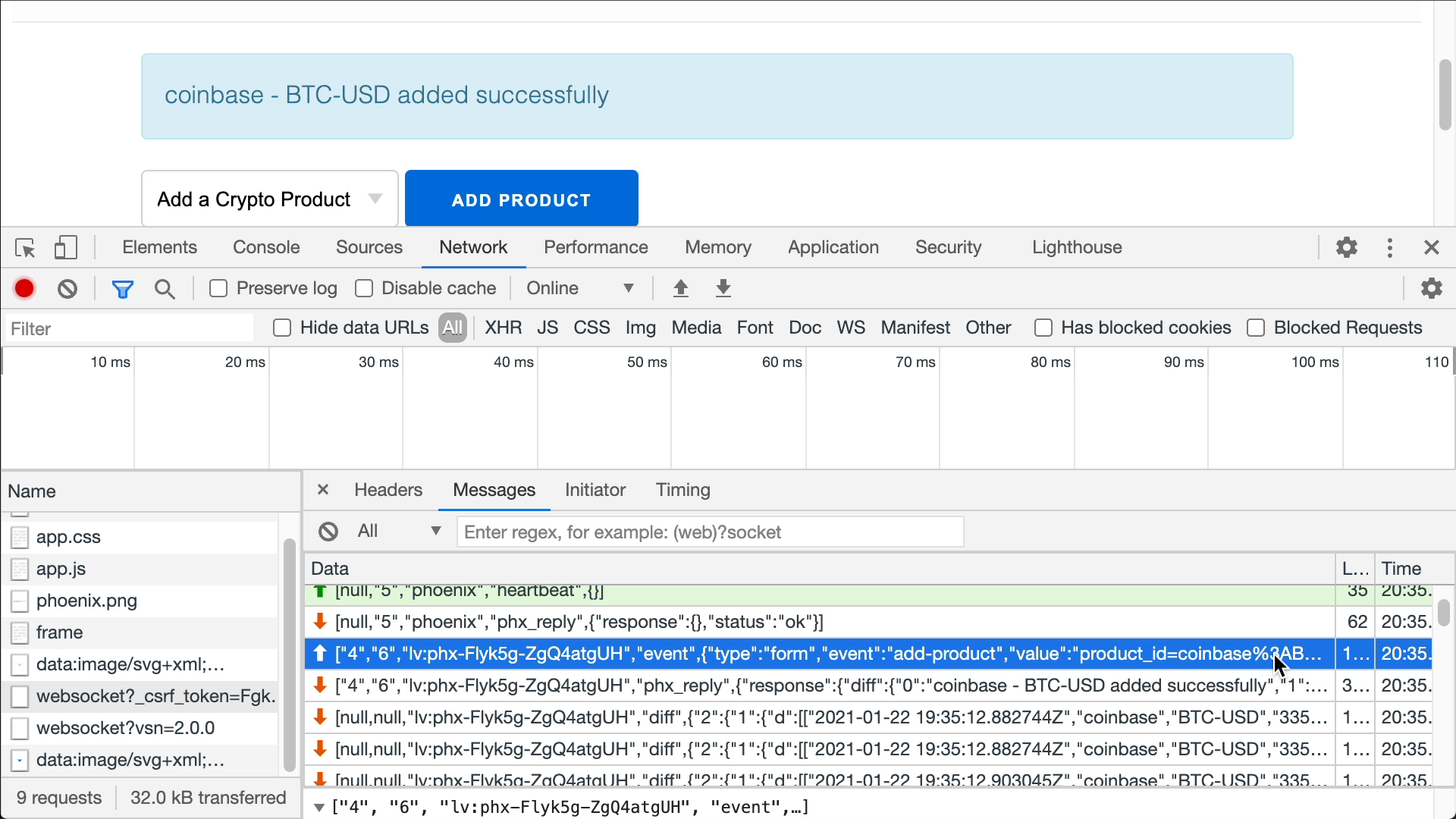This screenshot has height=819, width=1456.
Task: Open the All message type dropdown
Action: 400,531
